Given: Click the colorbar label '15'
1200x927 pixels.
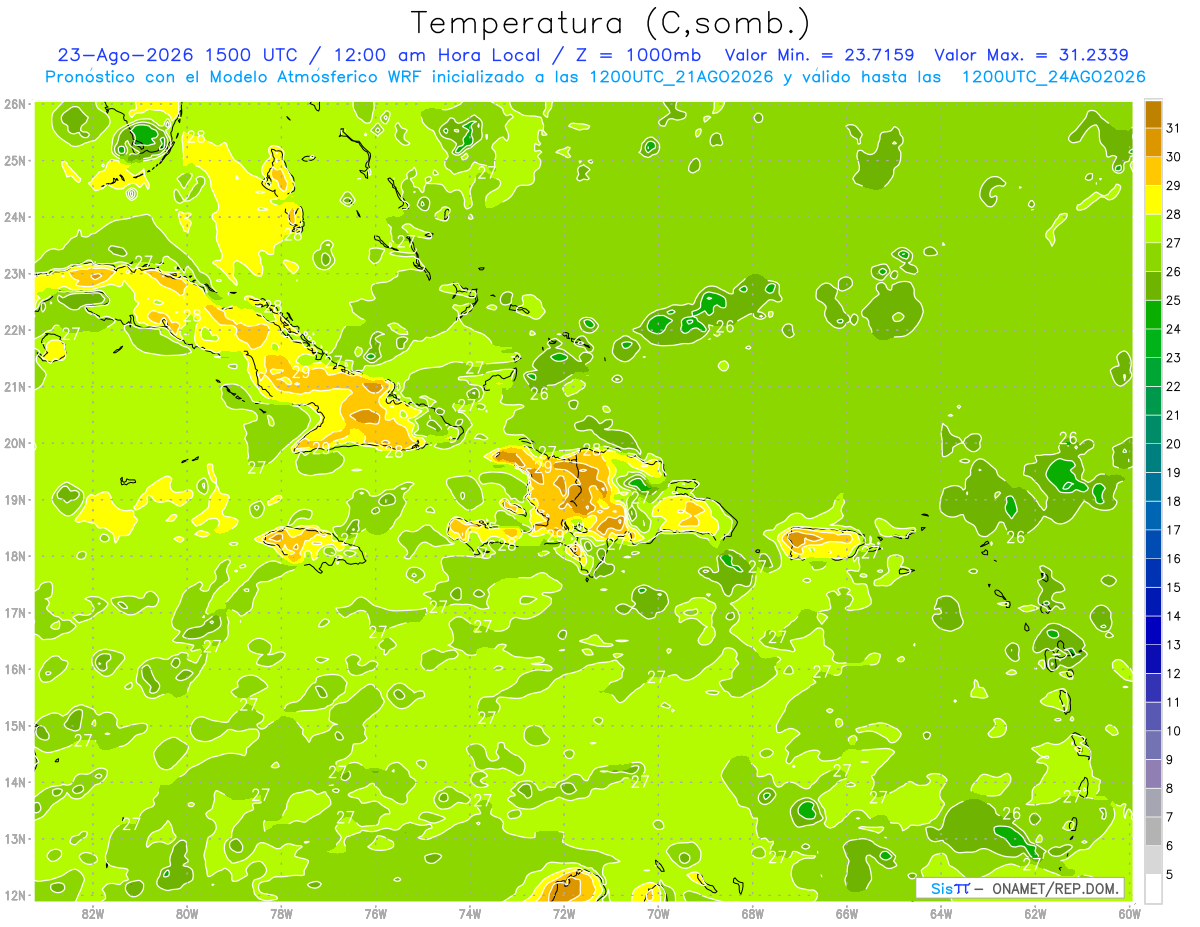Looking at the screenshot, I should pyautogui.click(x=1173, y=587).
